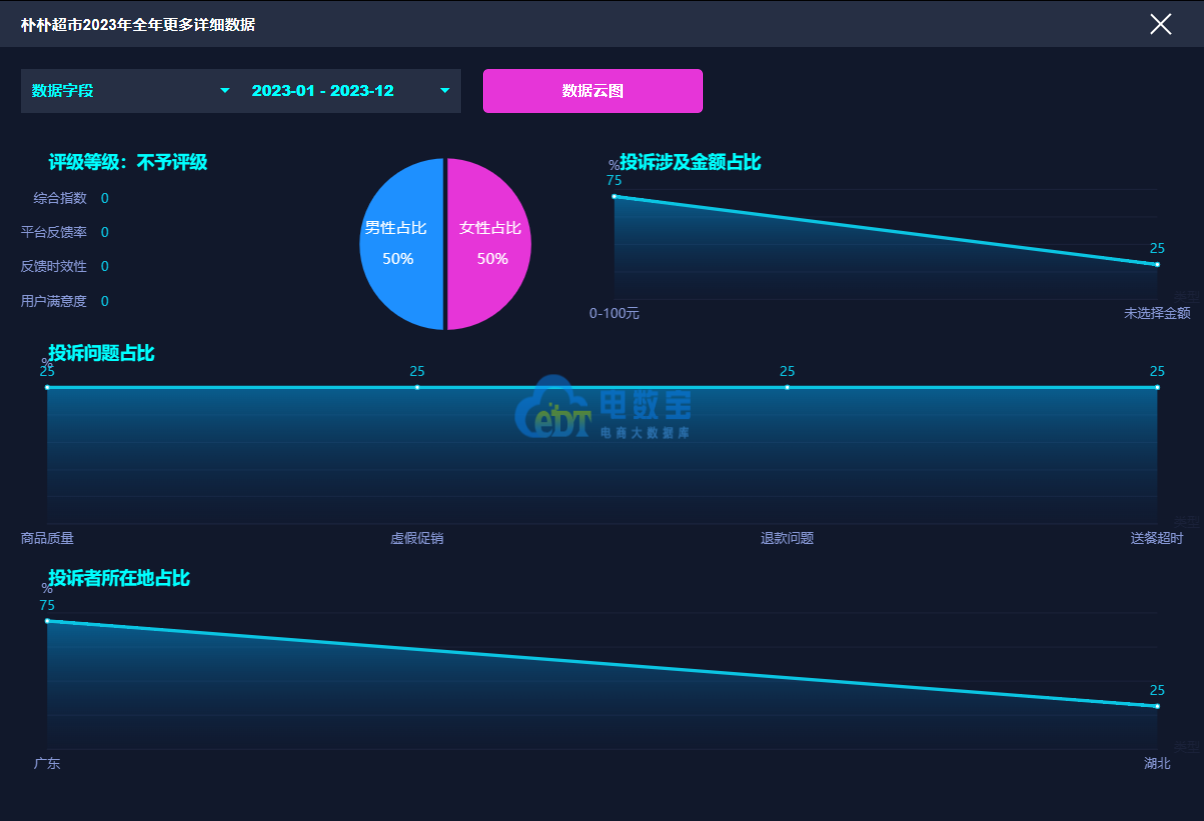Click the 评级等级:不予评级 heading

click(x=128, y=162)
